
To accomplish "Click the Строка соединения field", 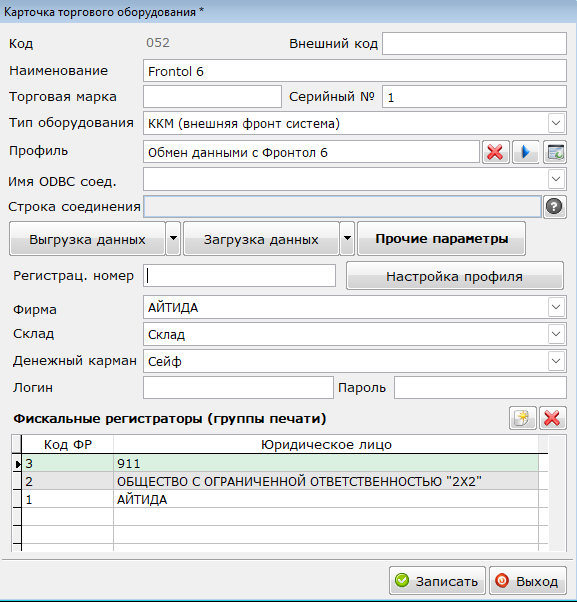I will (x=342, y=207).
